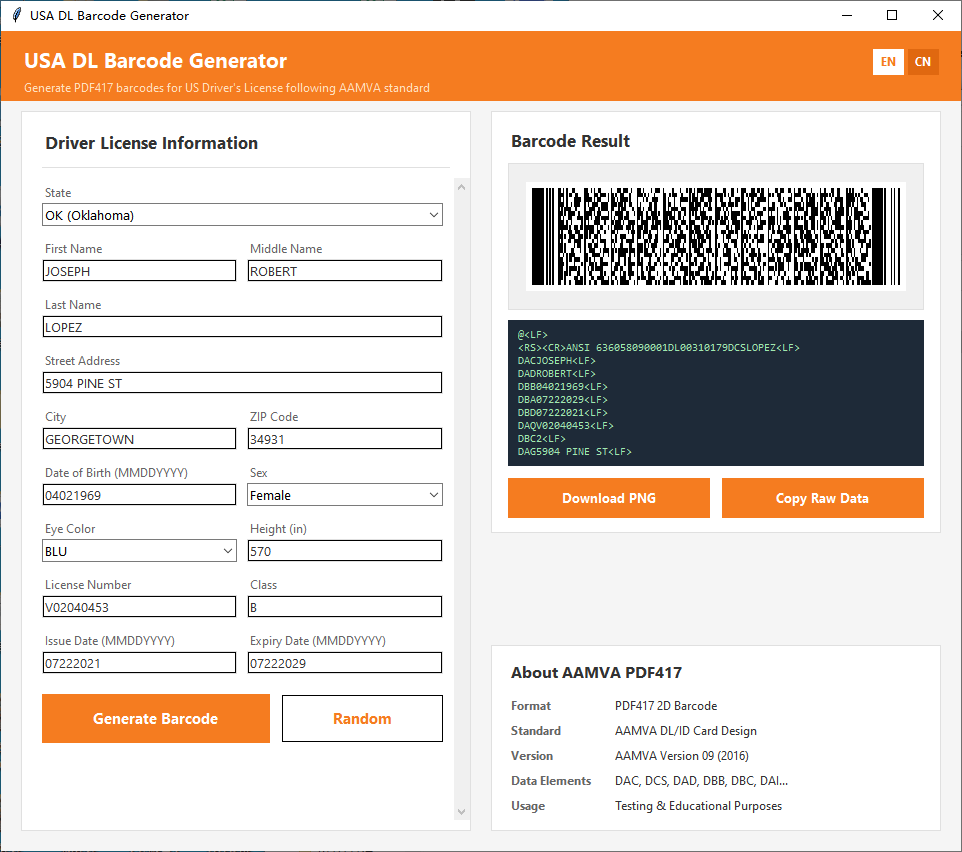962x852 pixels.
Task: Click the Height field showing 570
Action: 345,551
